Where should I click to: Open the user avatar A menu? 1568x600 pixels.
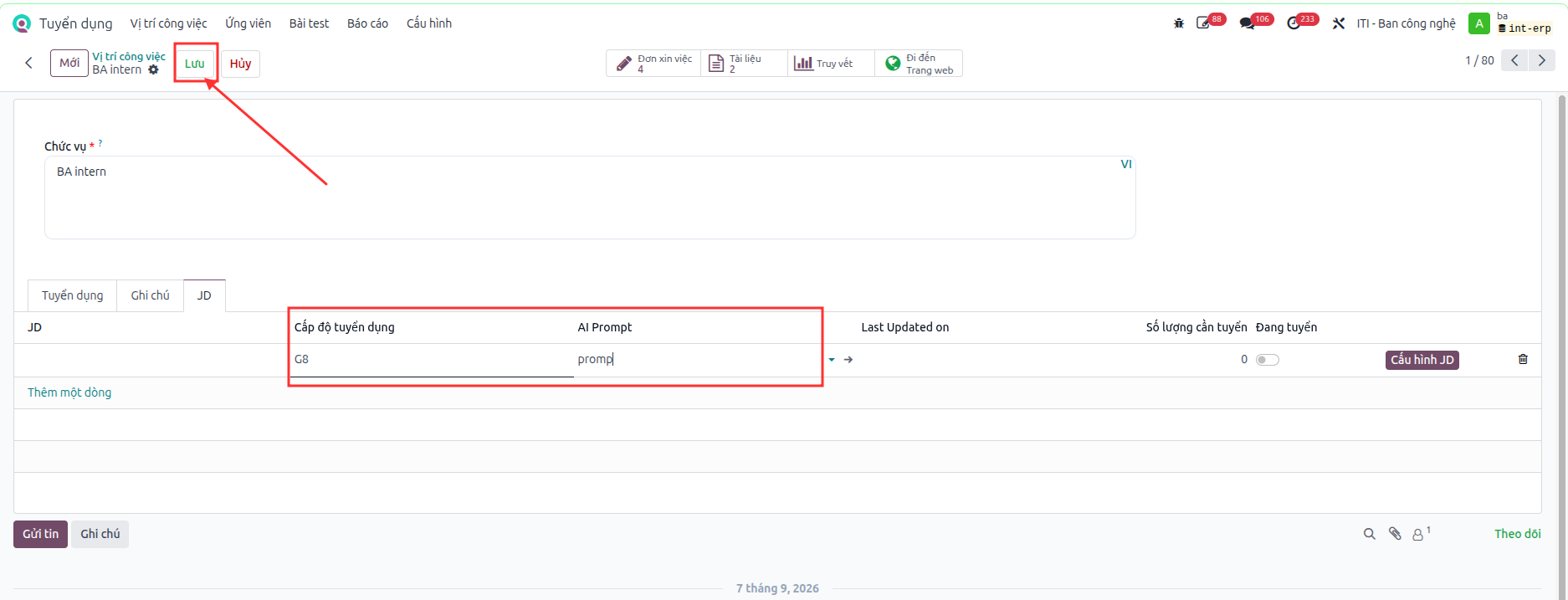(x=1479, y=23)
